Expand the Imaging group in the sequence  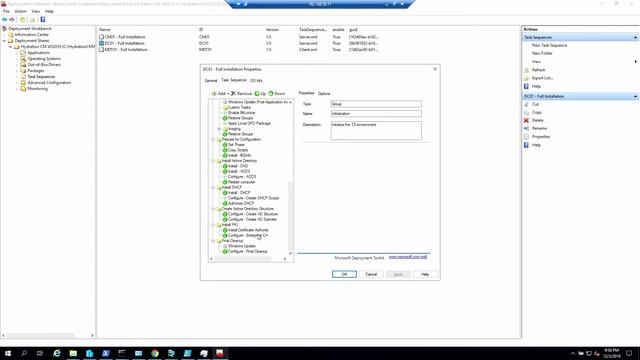click(x=220, y=129)
